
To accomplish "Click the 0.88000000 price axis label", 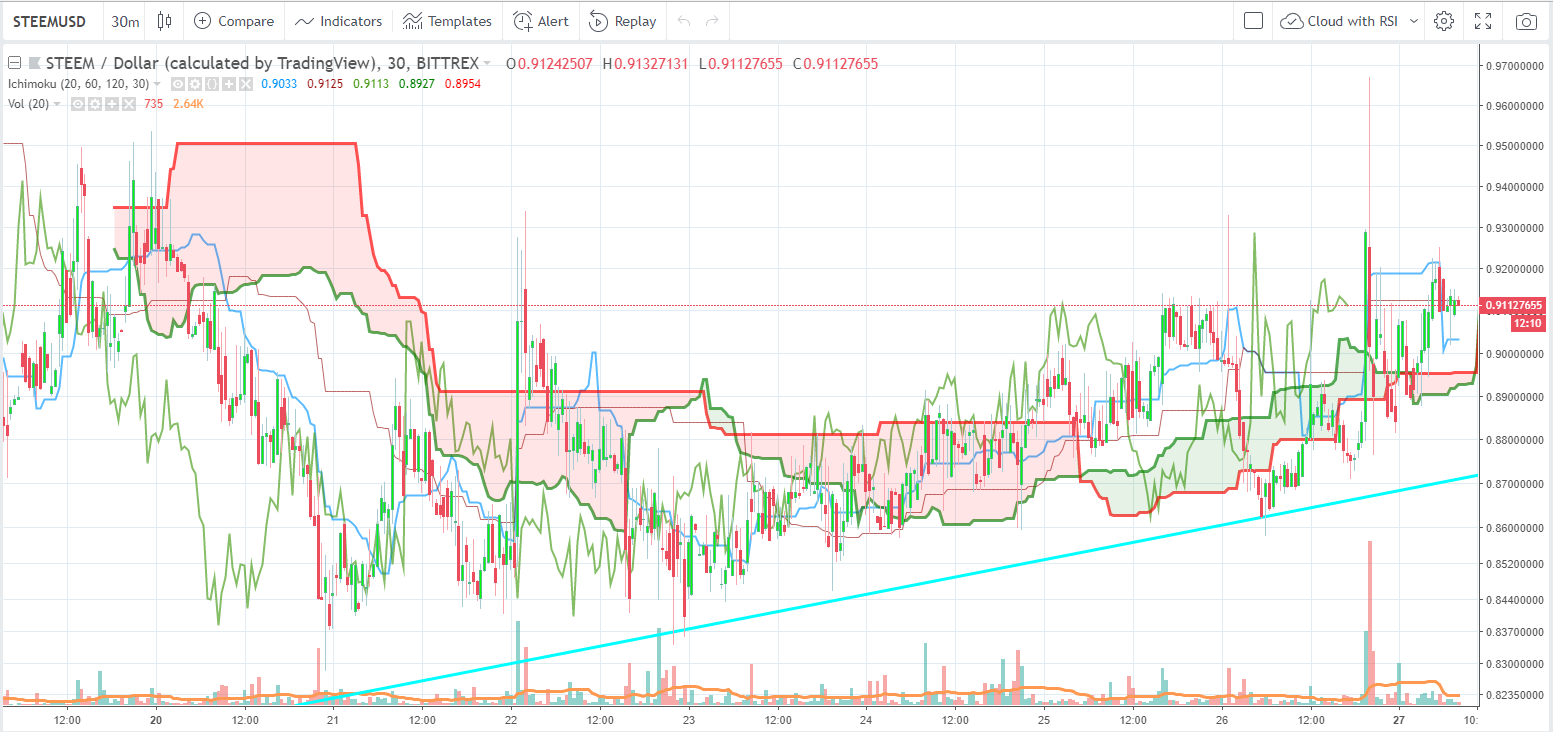I will pyautogui.click(x=1516, y=440).
